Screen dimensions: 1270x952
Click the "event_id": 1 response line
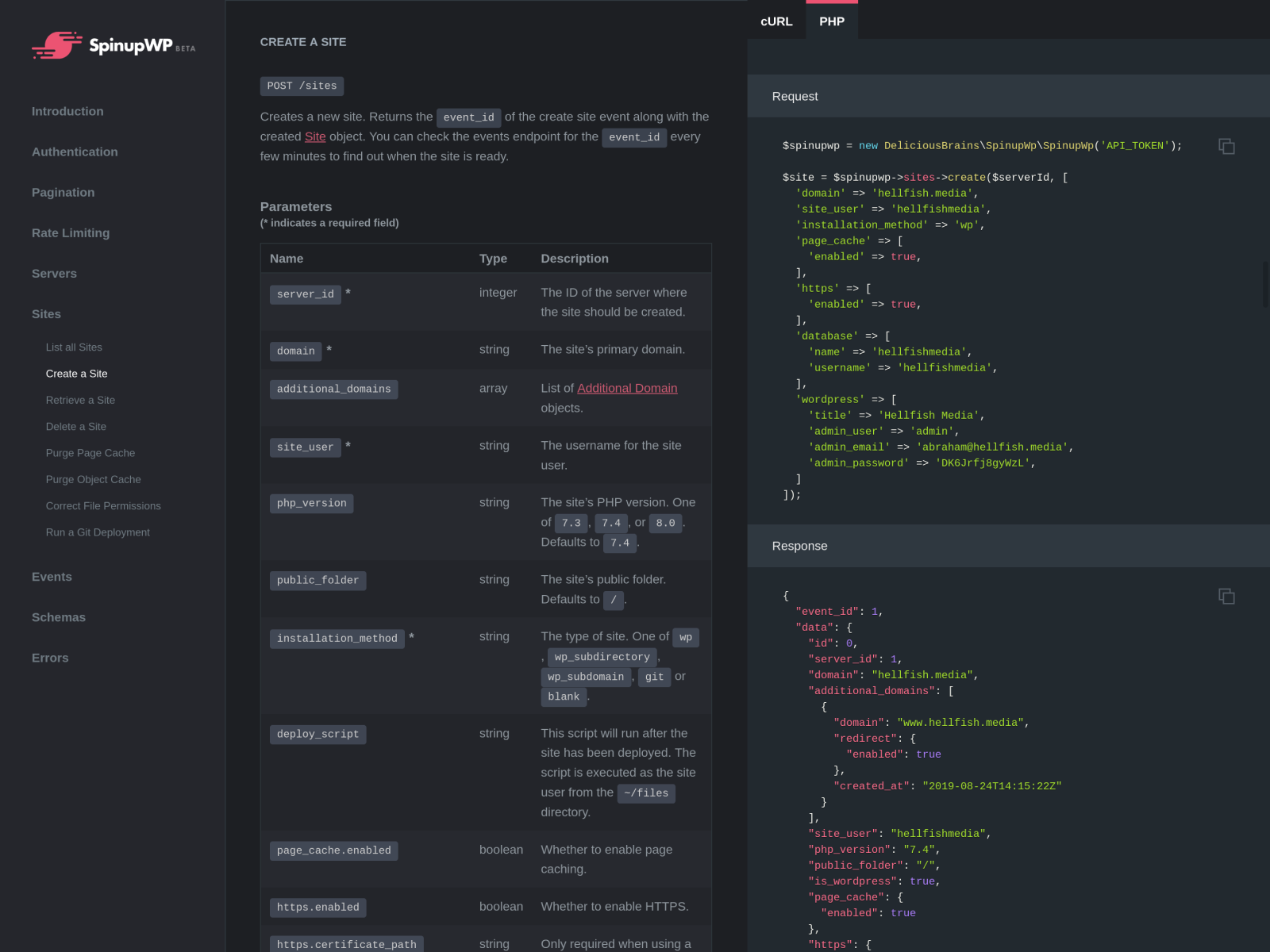coord(839,612)
